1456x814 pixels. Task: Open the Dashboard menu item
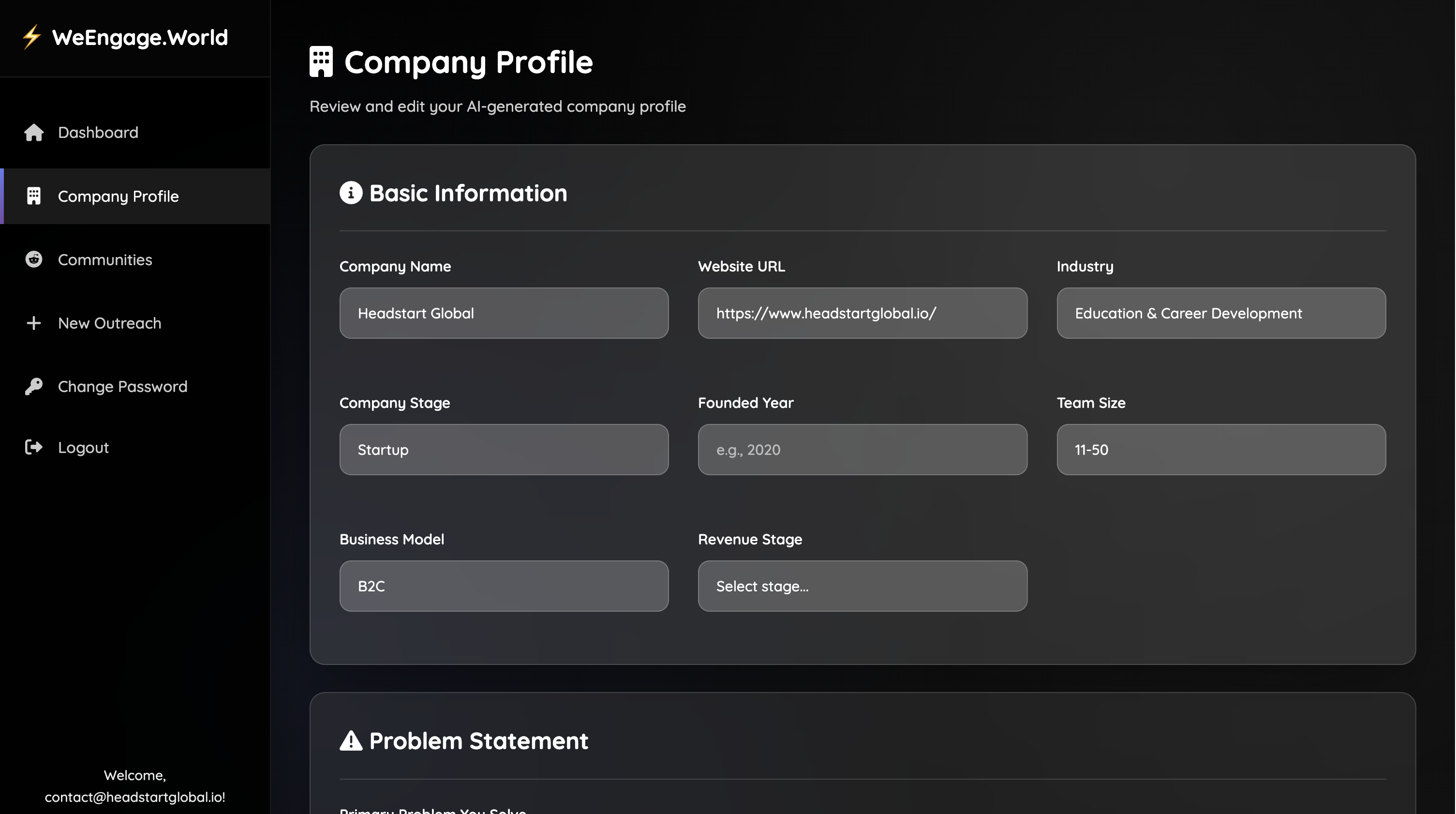(x=135, y=133)
